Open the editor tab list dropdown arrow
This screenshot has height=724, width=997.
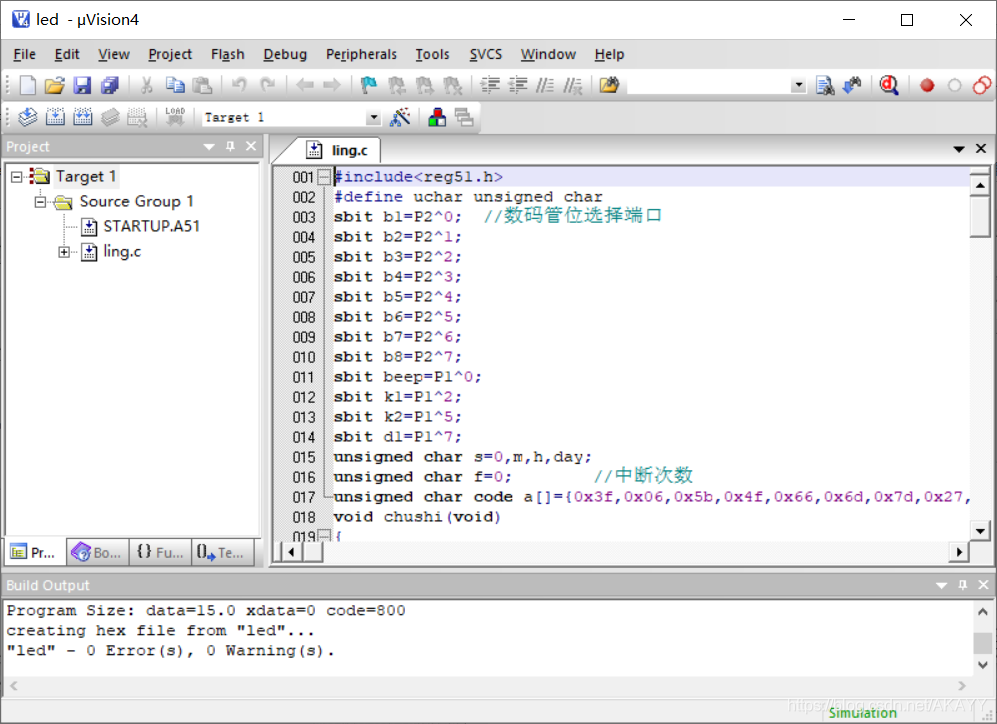coord(959,149)
